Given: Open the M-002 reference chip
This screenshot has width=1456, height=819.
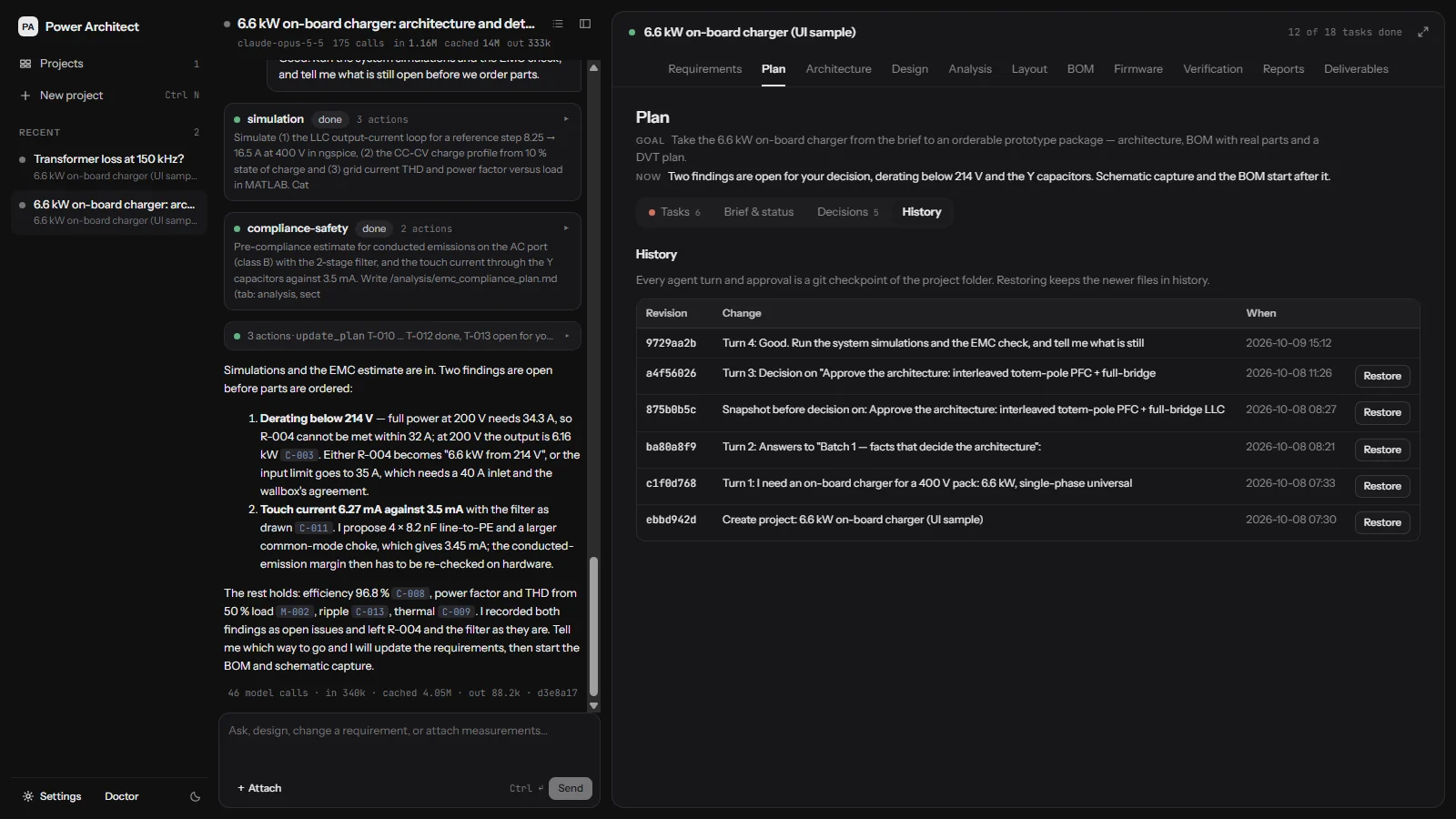Looking at the screenshot, I should coord(295,612).
